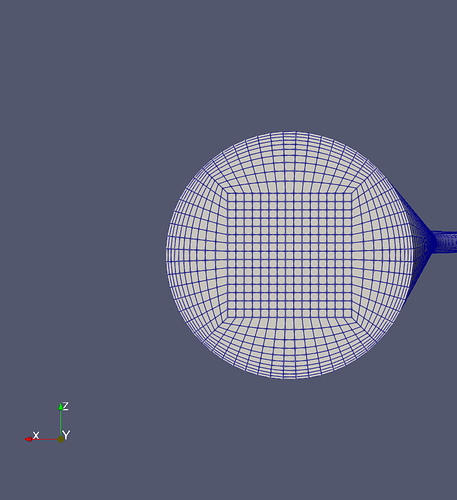Pick the top-right corner of the inner square block

(x=352, y=193)
